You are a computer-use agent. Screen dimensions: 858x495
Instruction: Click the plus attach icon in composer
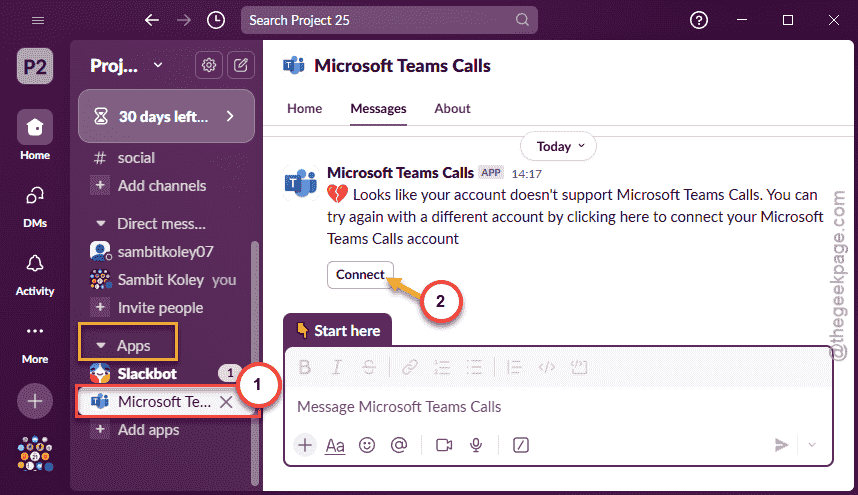point(305,445)
